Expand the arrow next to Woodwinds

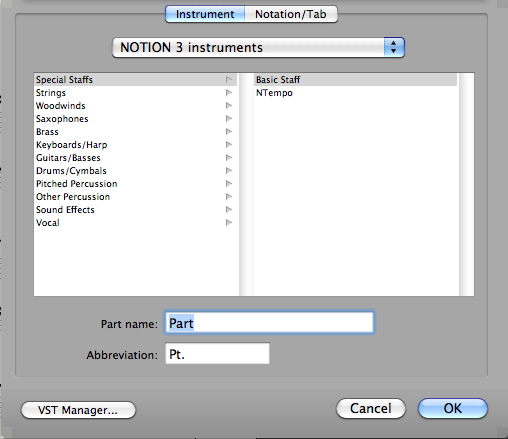tap(229, 106)
